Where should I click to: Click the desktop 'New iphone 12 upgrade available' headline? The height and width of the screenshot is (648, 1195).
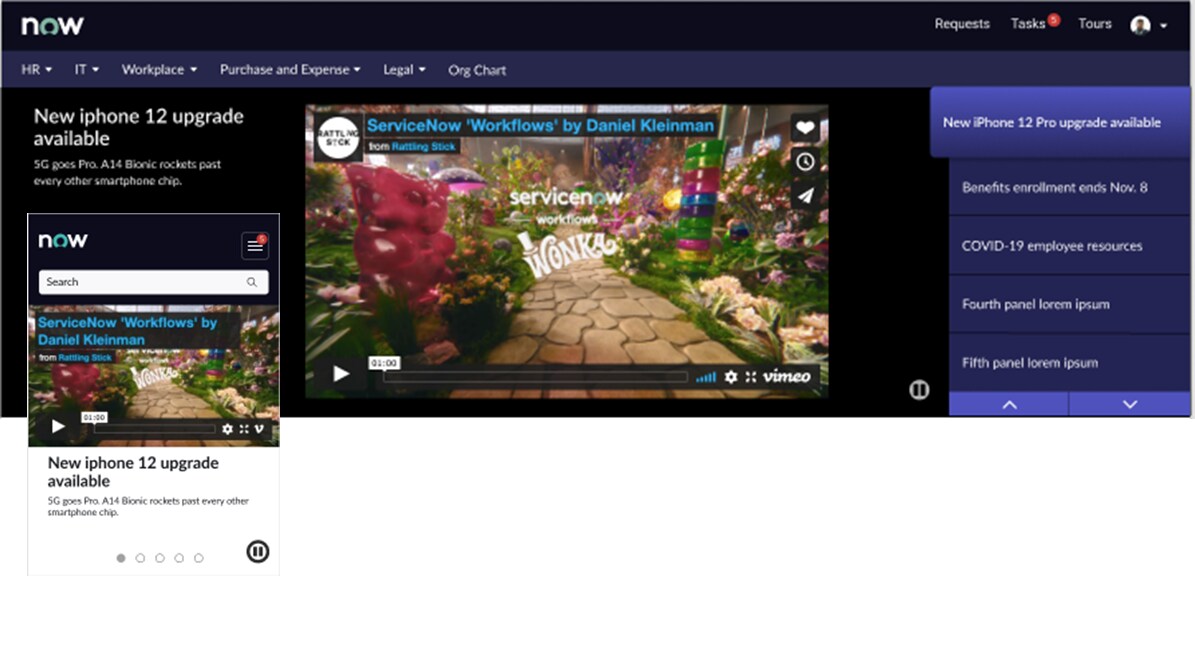coord(139,127)
